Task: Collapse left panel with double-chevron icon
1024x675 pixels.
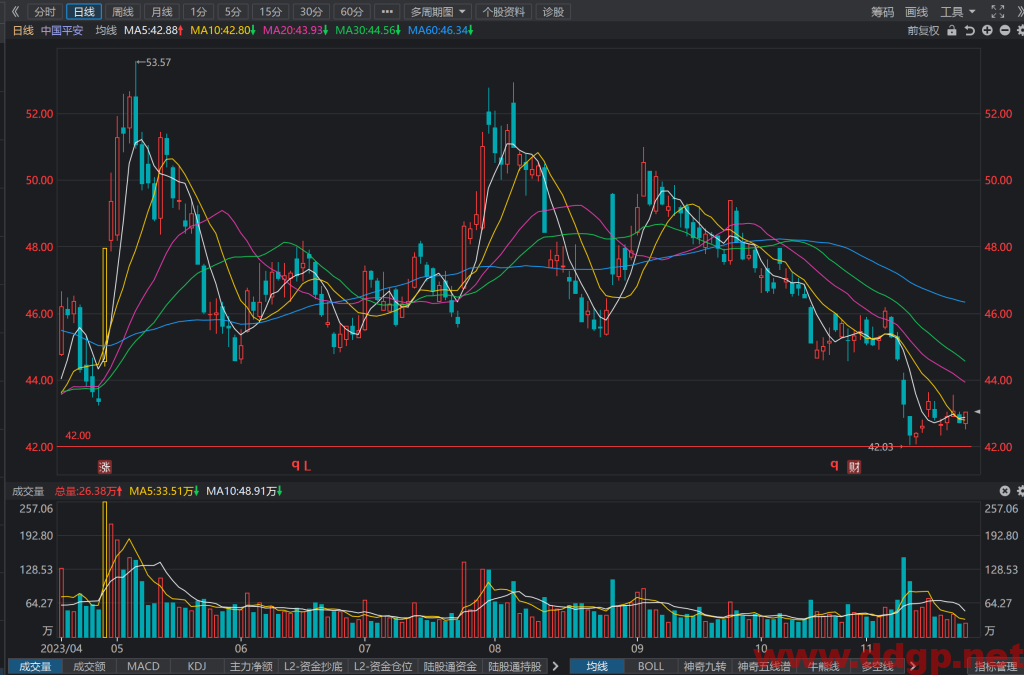Action: 16,12
